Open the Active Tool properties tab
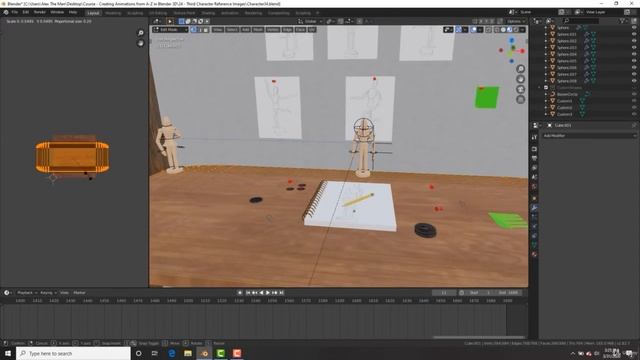Screen dimensions: 640x360 [x=535, y=138]
